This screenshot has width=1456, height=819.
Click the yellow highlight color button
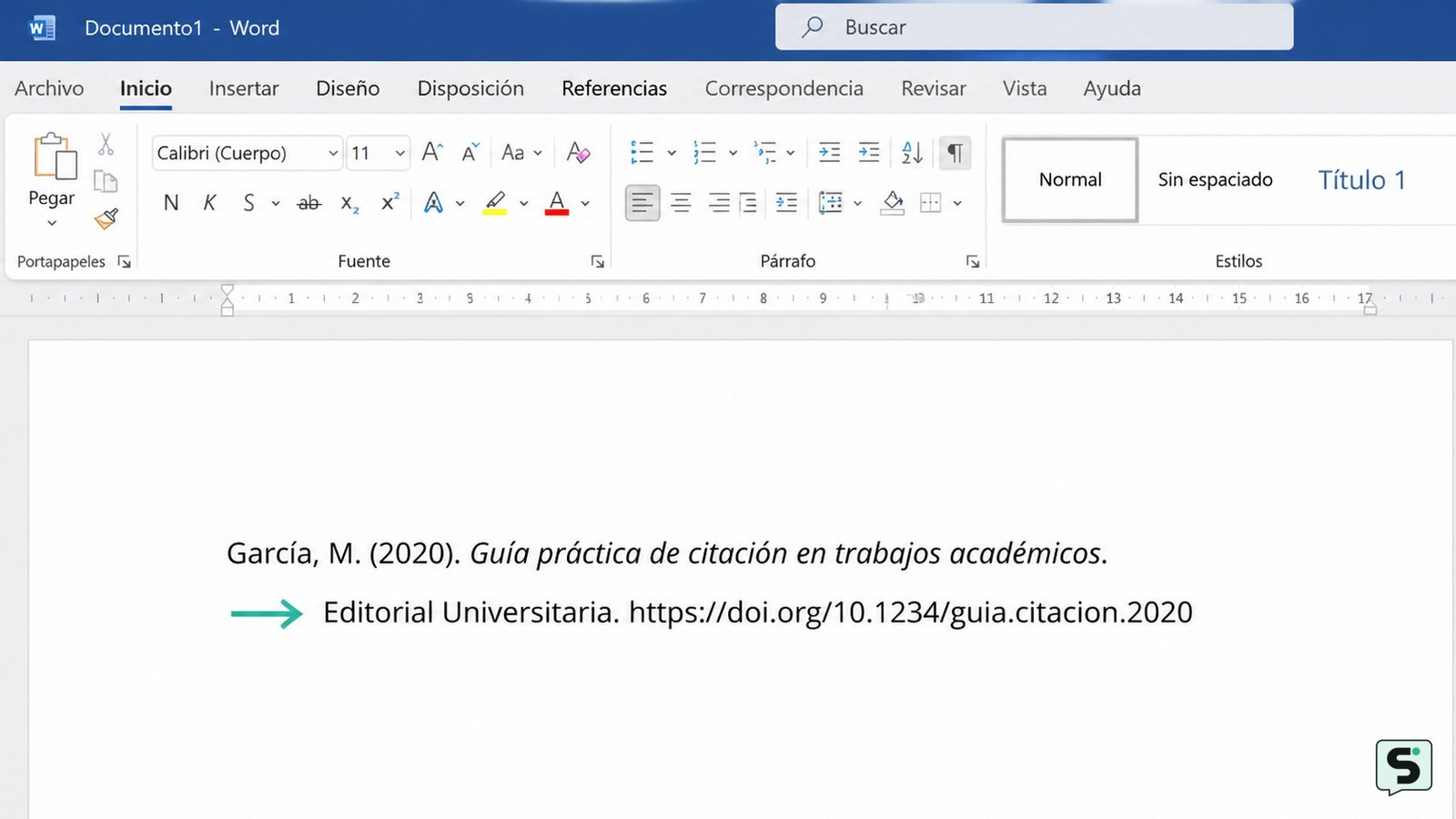495,202
